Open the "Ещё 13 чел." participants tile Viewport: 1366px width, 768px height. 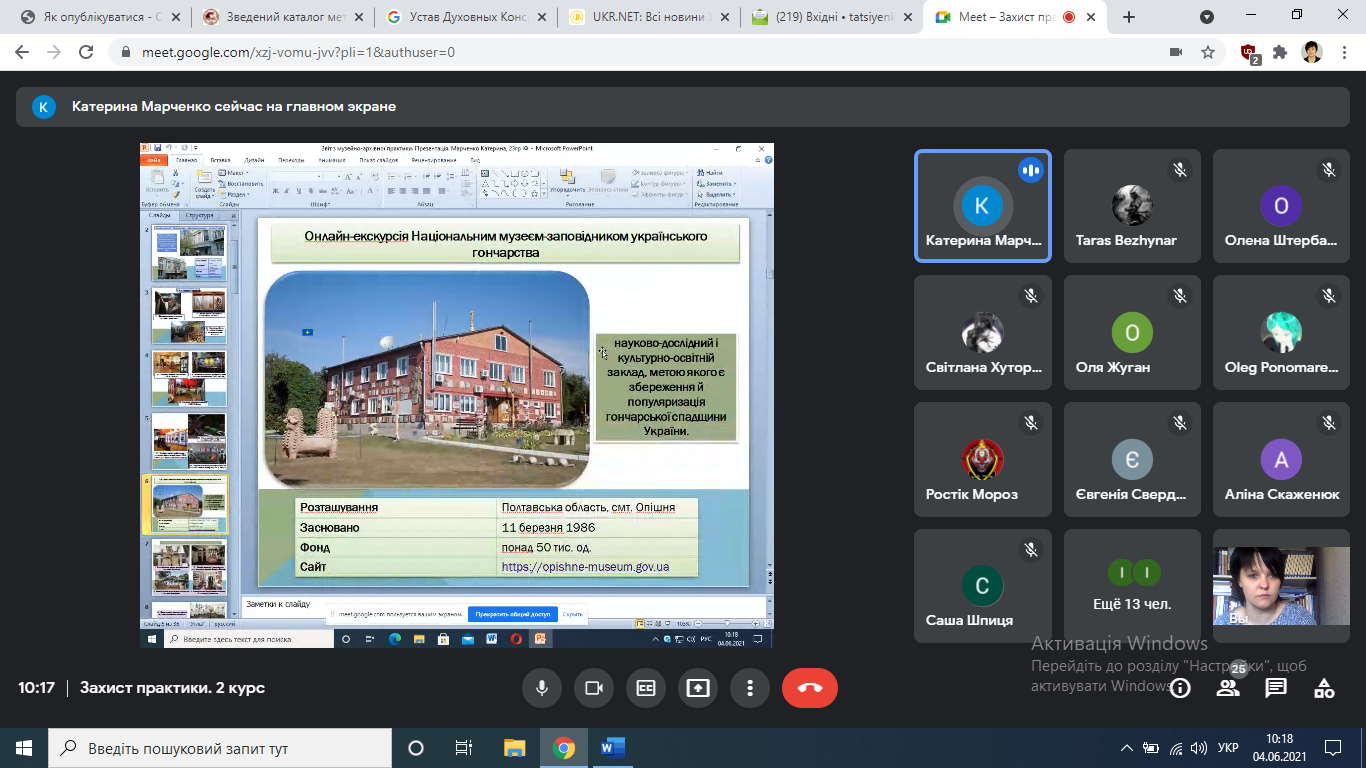point(1132,586)
